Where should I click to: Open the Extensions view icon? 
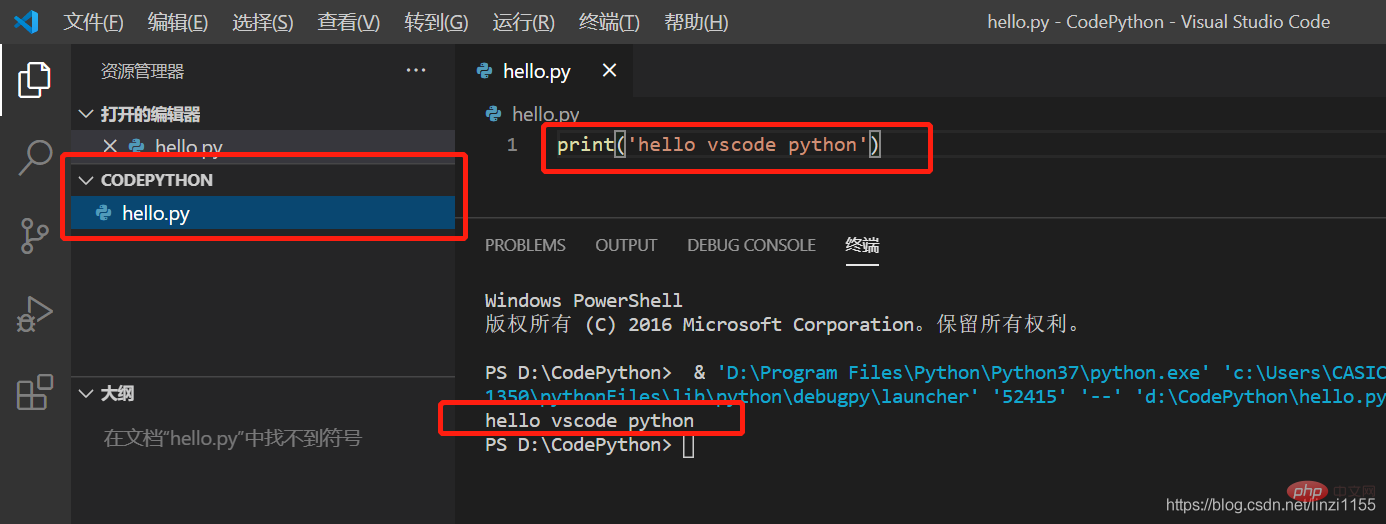pyautogui.click(x=35, y=392)
